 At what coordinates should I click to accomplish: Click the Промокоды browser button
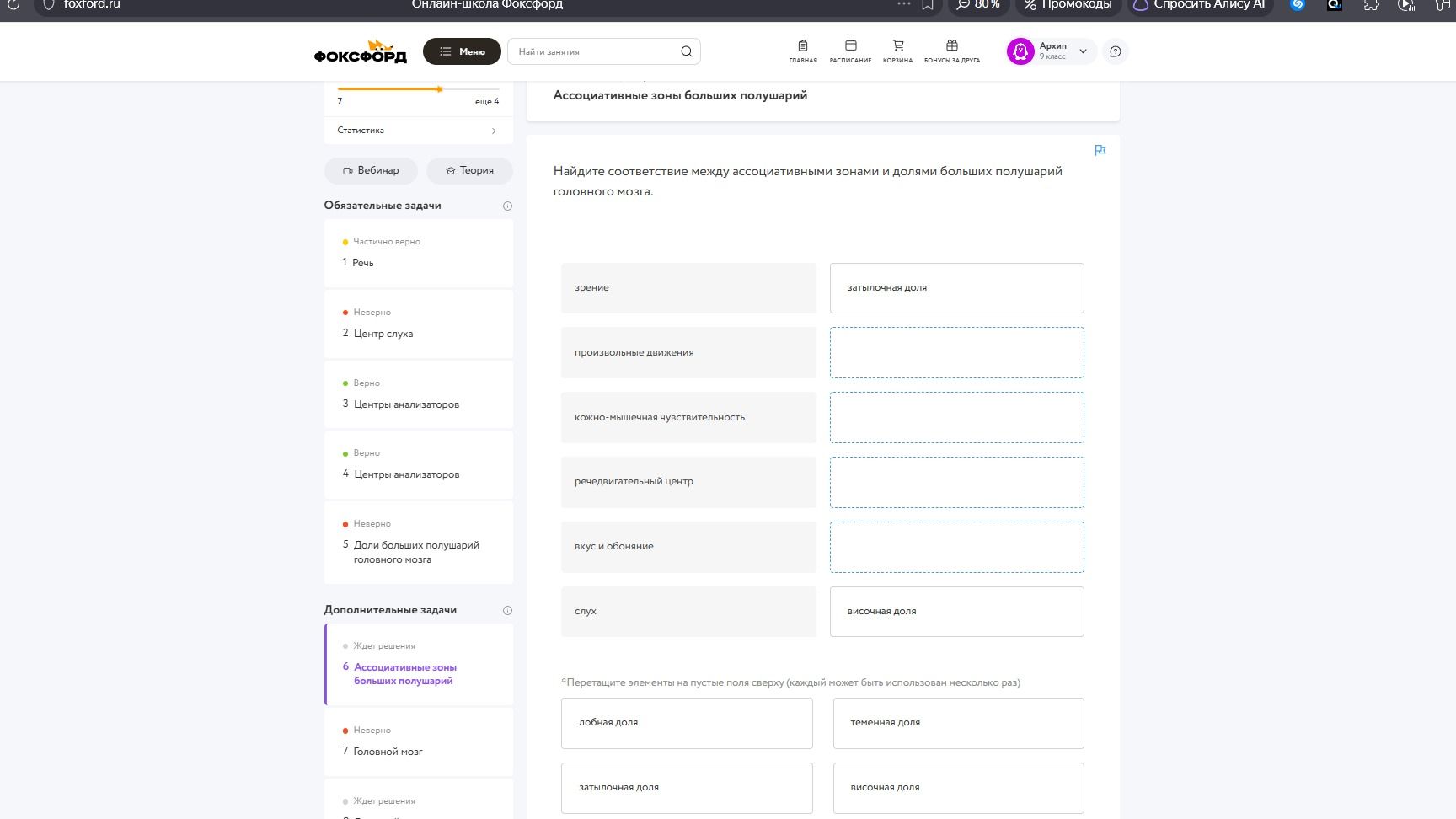point(1068,5)
